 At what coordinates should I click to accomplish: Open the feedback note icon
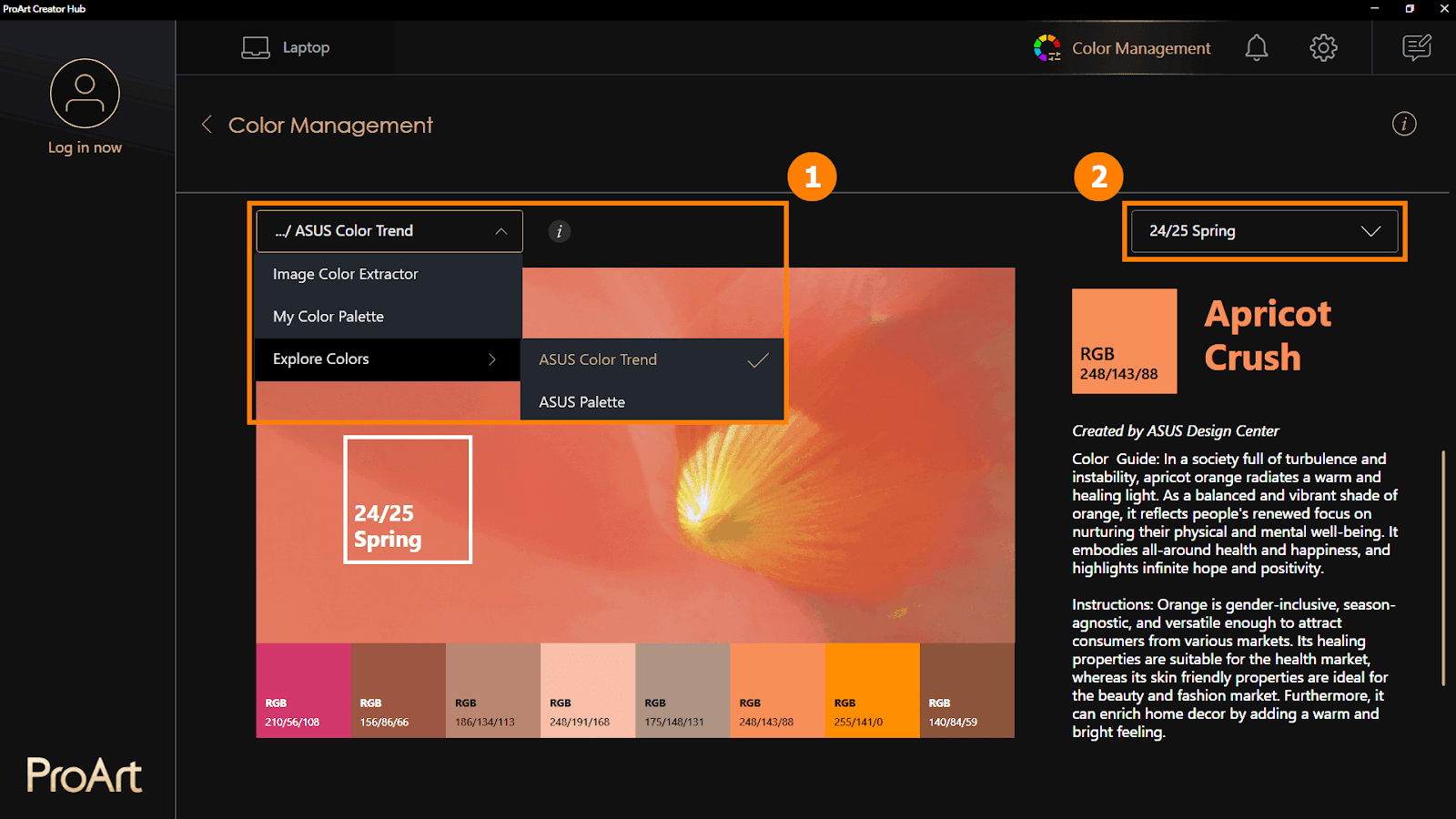click(x=1417, y=47)
